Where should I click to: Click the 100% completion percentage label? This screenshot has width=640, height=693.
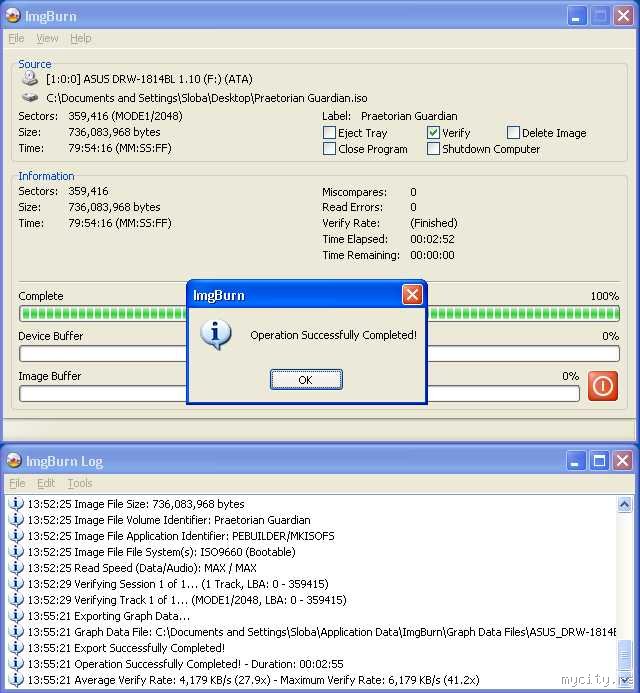click(605, 296)
